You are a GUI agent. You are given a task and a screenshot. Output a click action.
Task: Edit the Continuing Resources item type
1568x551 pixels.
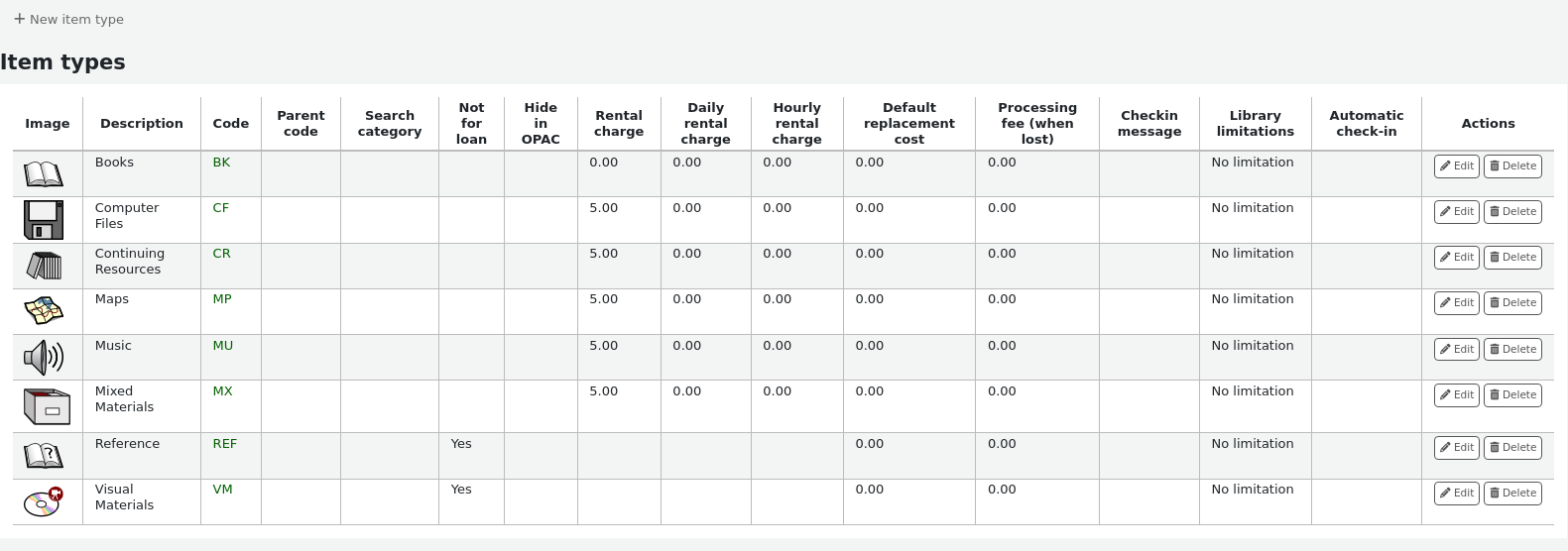1456,258
